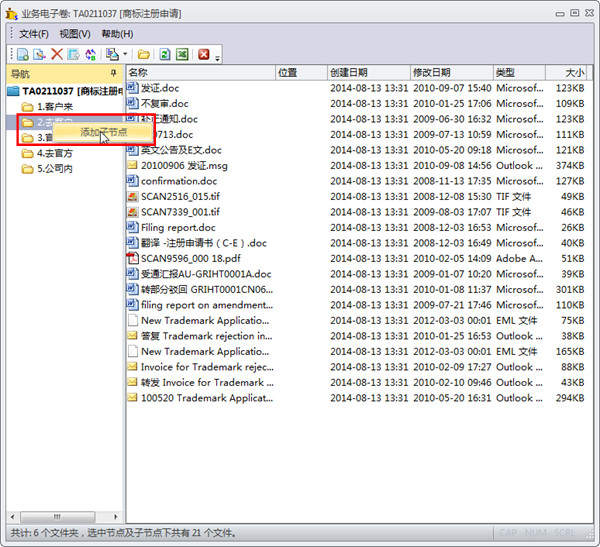The height and width of the screenshot is (547, 600).
Task: Select the 75KB New Trademark Applicatio... file
Action: (205, 320)
